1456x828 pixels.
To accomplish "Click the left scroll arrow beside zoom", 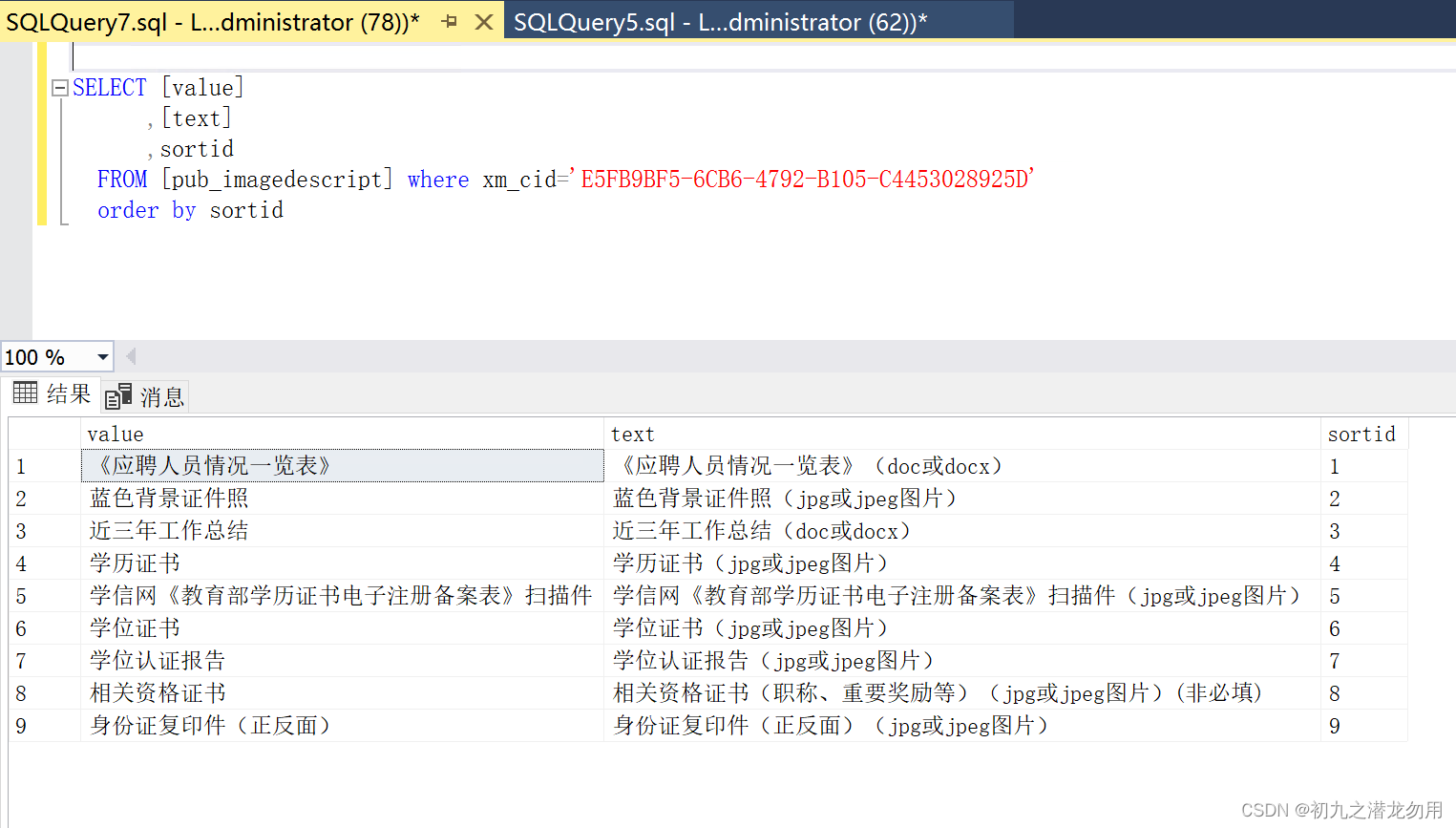I will [131, 356].
